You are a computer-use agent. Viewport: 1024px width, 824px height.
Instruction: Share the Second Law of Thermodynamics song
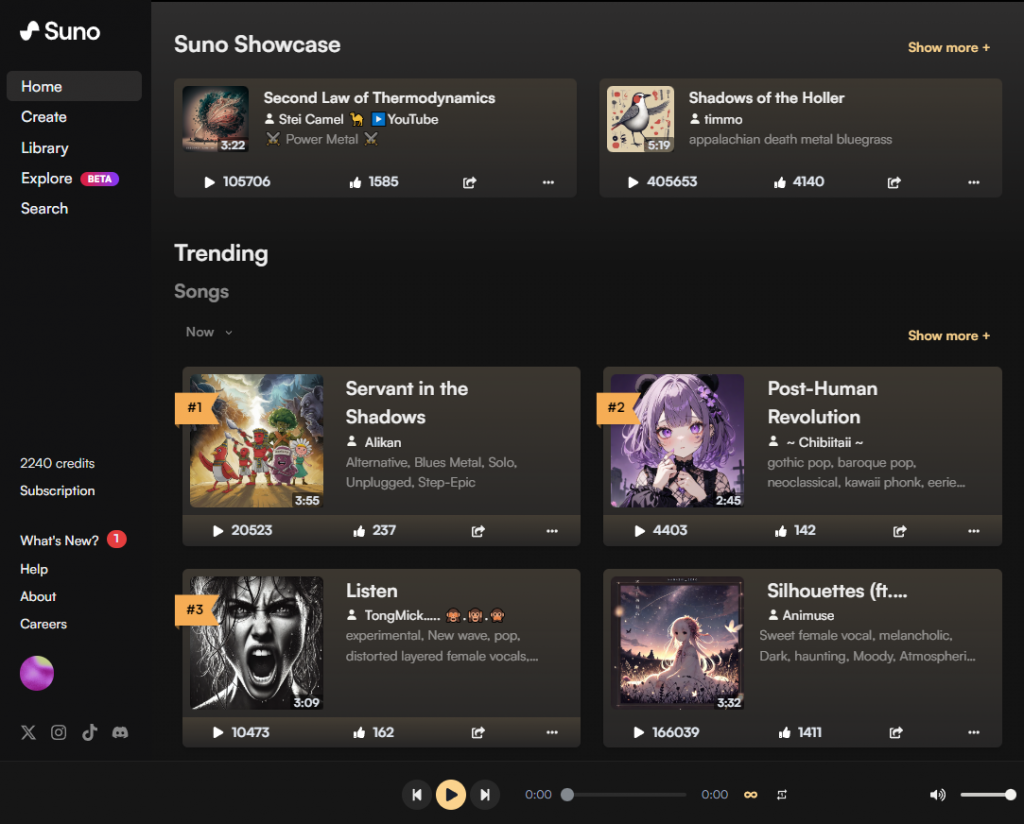[470, 182]
